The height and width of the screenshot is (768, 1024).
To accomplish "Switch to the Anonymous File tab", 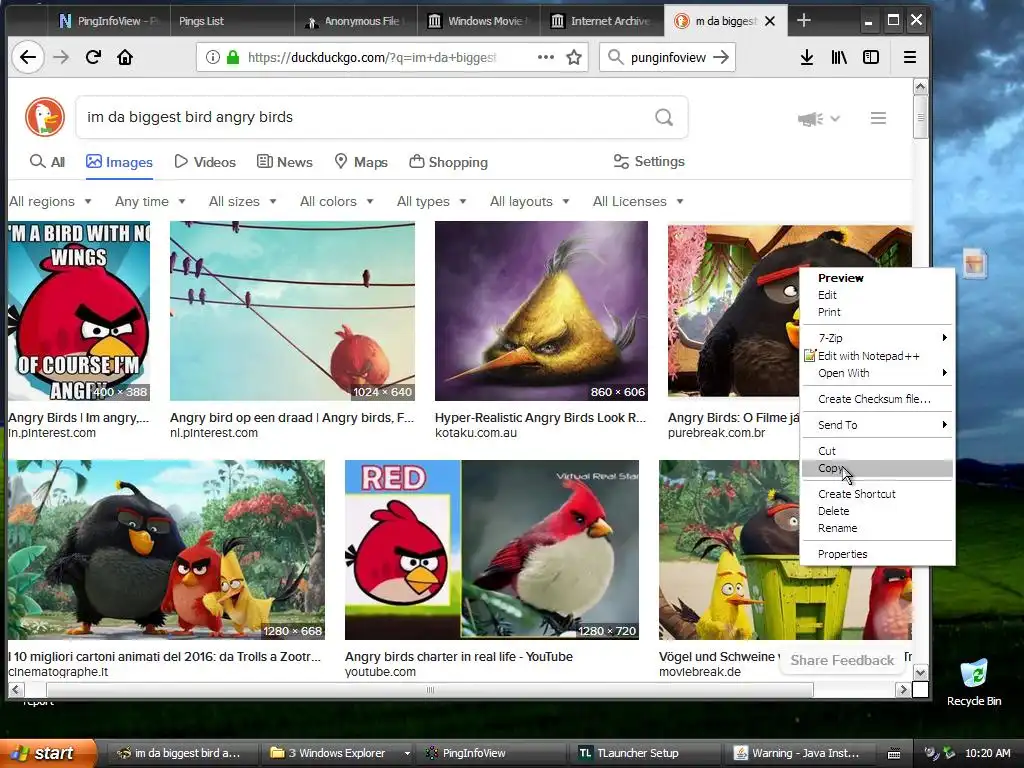I will tap(357, 21).
